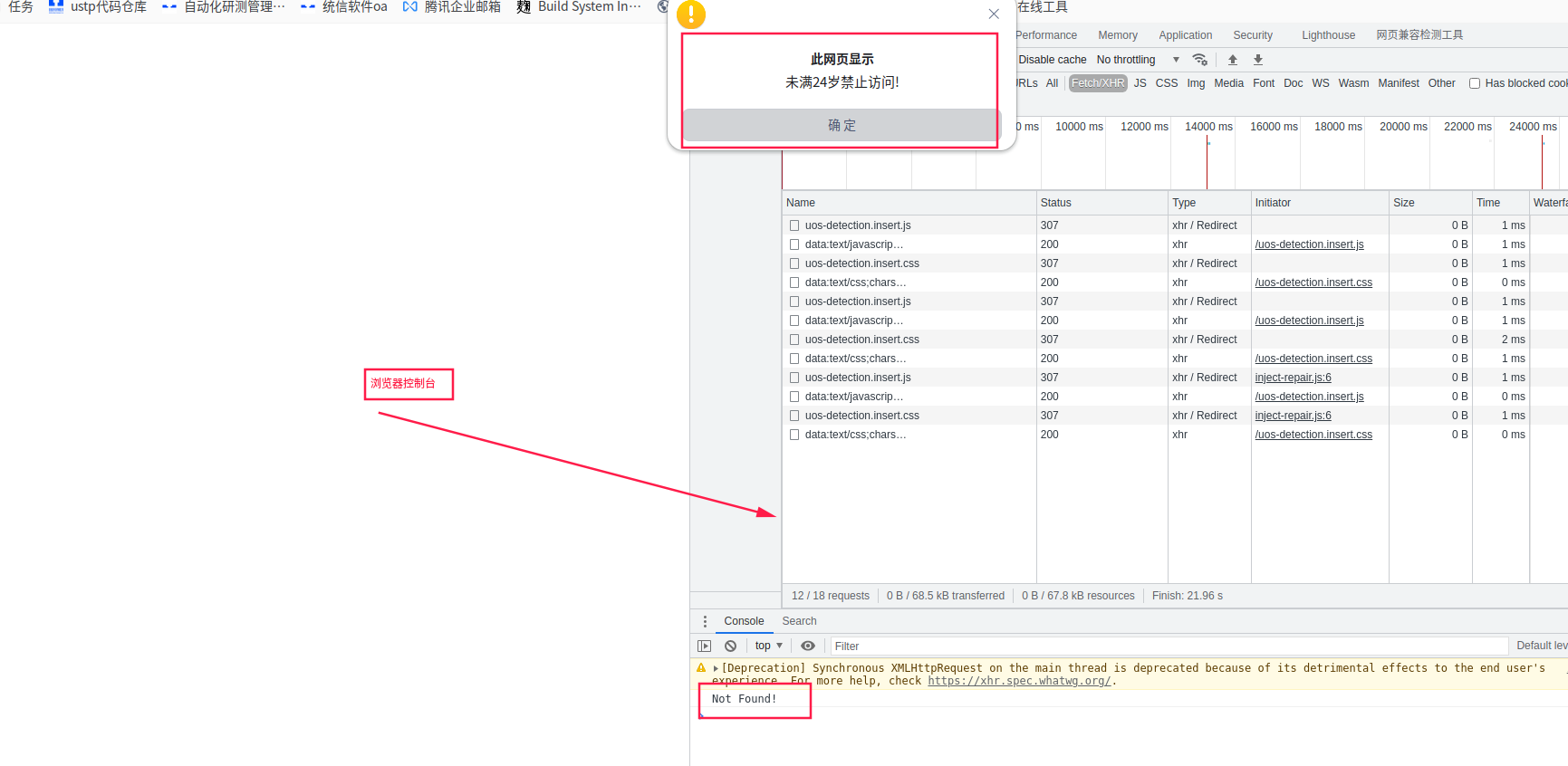Tick the checkbox beside first uos-detection.insert.js row
Screen dimensions: 1568x766
click(794, 225)
